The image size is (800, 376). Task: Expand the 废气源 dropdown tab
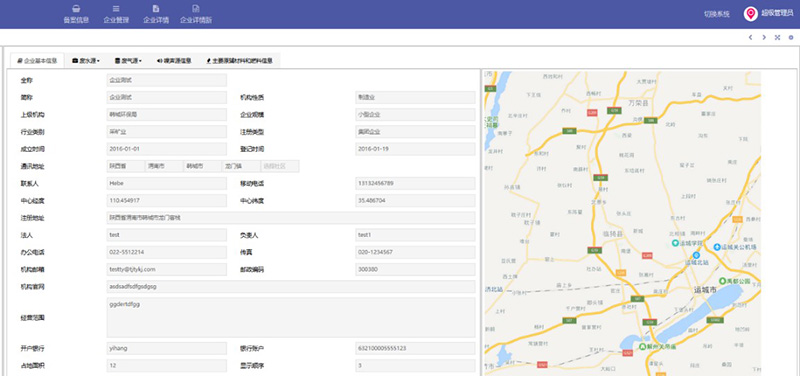[x=128, y=61]
